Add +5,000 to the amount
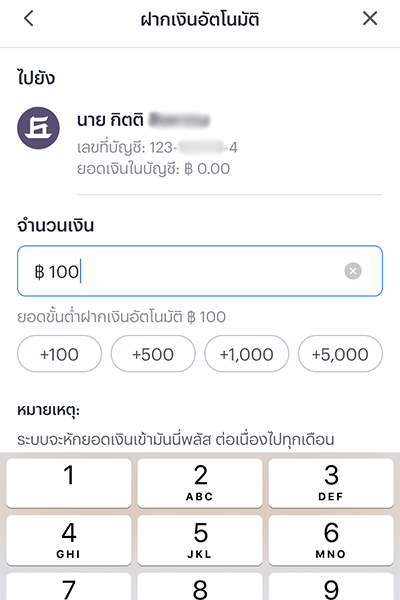This screenshot has height=600, width=400. tap(340, 354)
